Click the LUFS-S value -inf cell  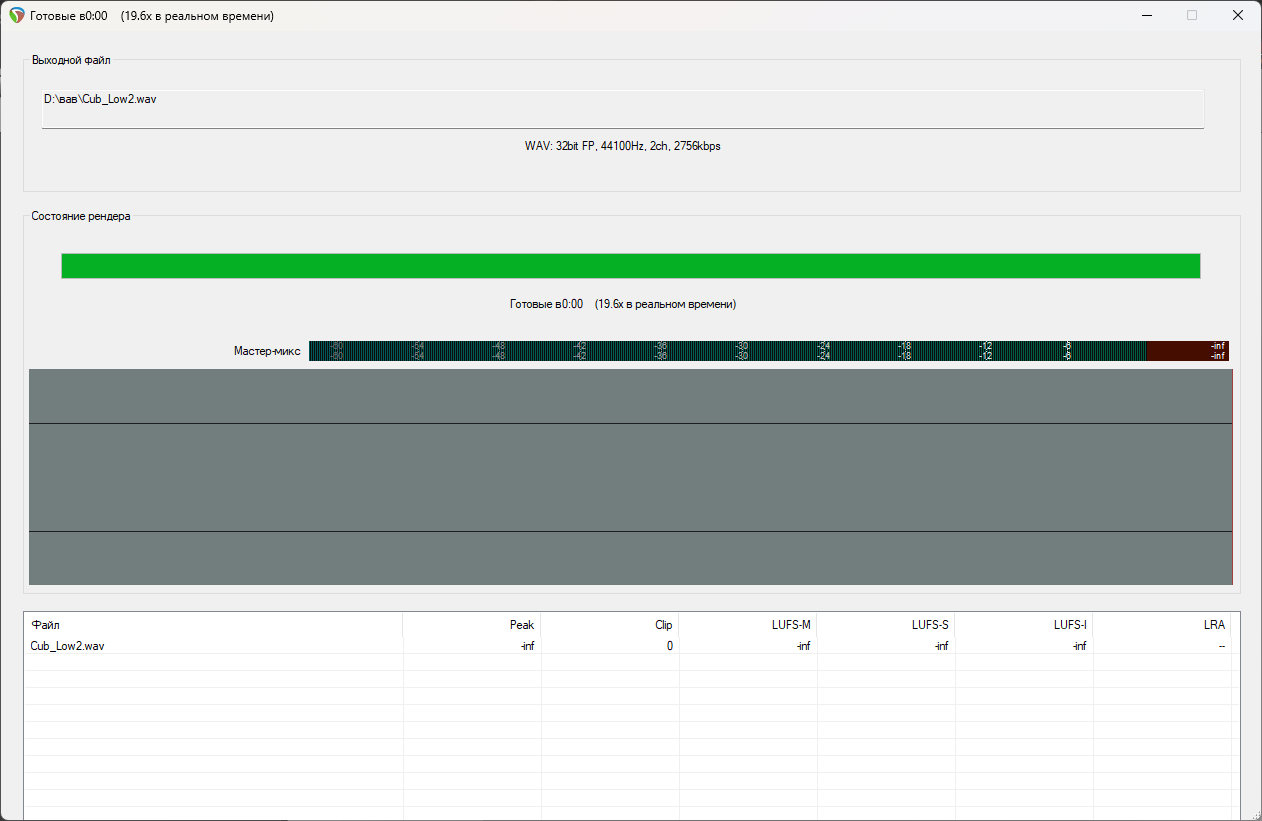(886, 646)
